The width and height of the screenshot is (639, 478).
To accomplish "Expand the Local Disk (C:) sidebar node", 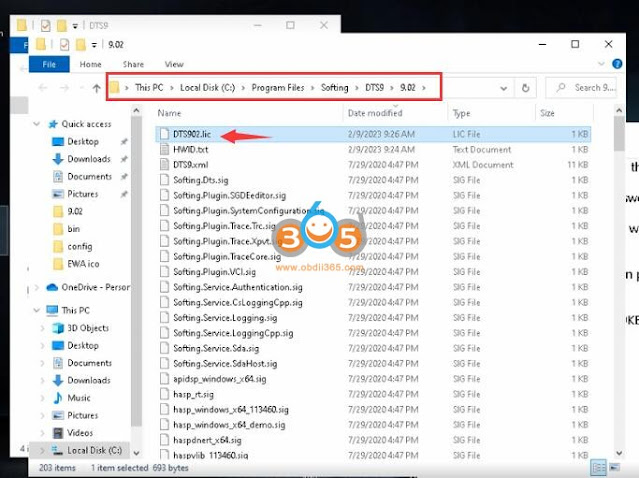I will pyautogui.click(x=42, y=451).
